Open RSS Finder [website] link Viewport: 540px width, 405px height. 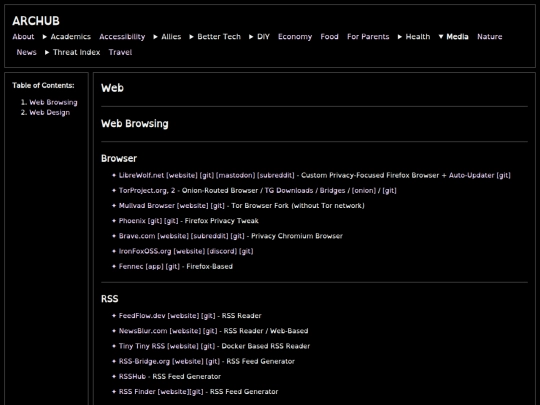(x=173, y=392)
